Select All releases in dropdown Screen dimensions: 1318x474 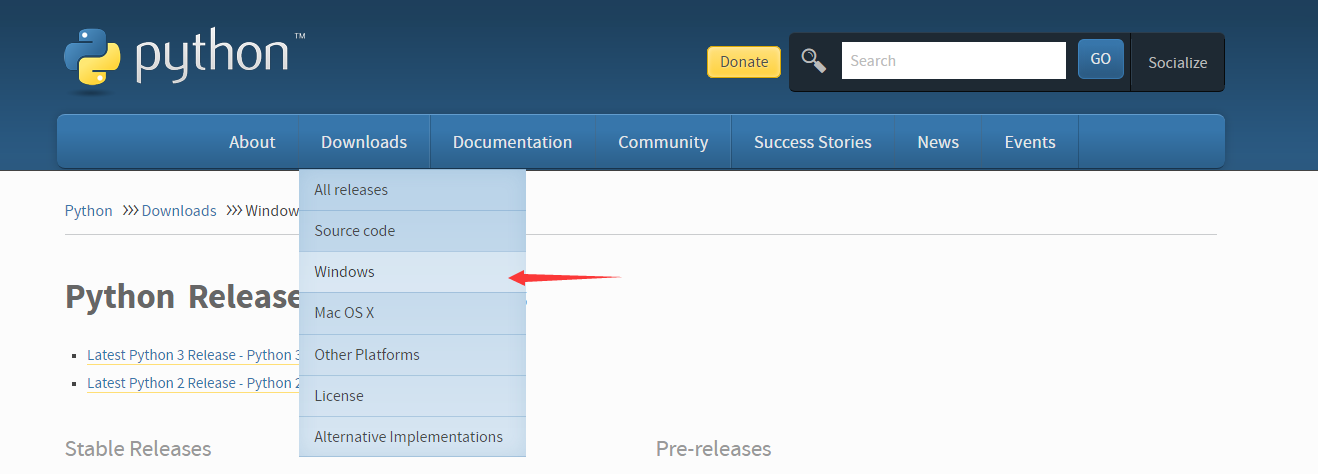(412, 190)
